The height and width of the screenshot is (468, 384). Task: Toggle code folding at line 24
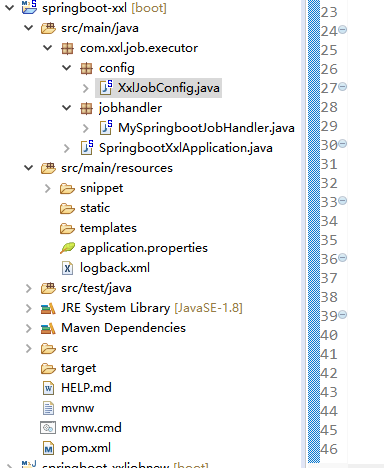click(343, 30)
